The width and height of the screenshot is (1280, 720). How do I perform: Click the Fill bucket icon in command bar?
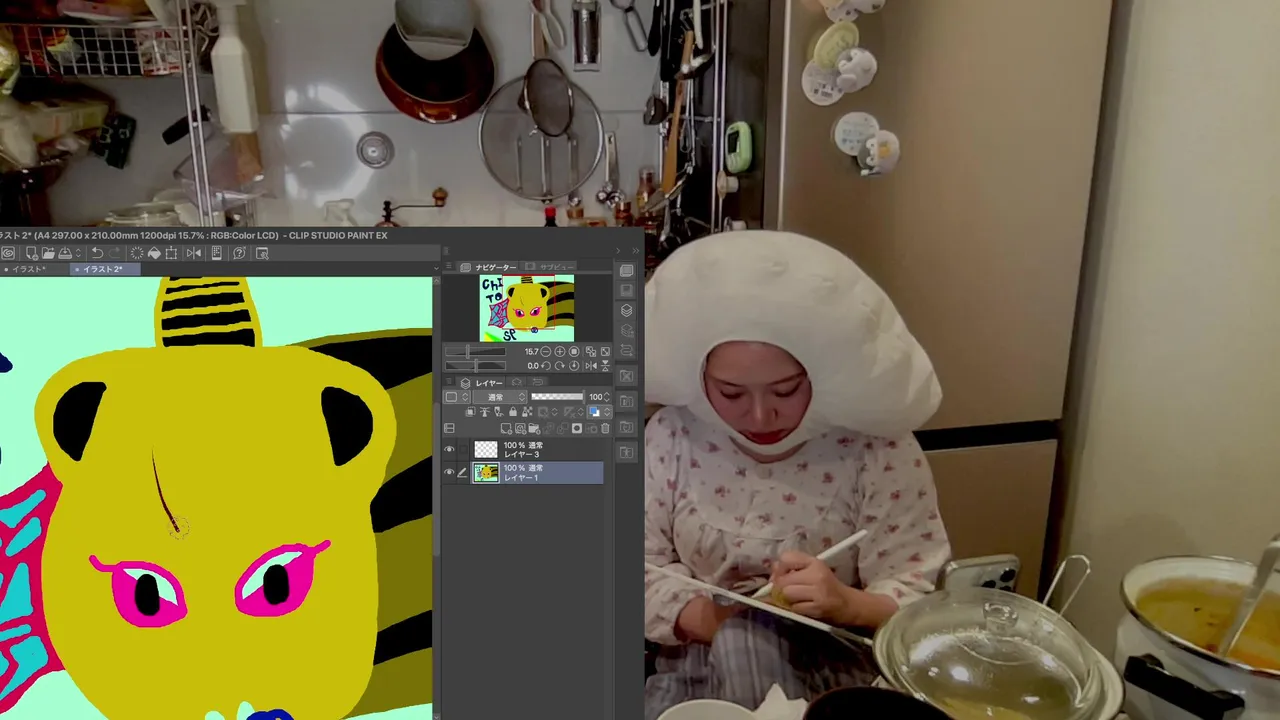point(154,253)
